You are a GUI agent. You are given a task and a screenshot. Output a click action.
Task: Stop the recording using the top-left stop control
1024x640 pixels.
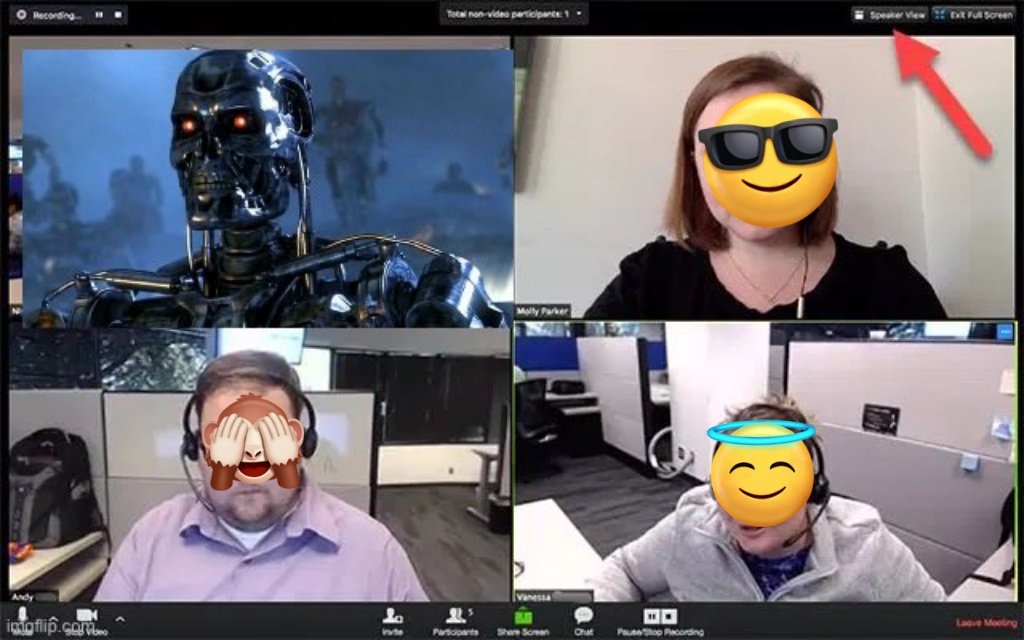pyautogui.click(x=118, y=14)
